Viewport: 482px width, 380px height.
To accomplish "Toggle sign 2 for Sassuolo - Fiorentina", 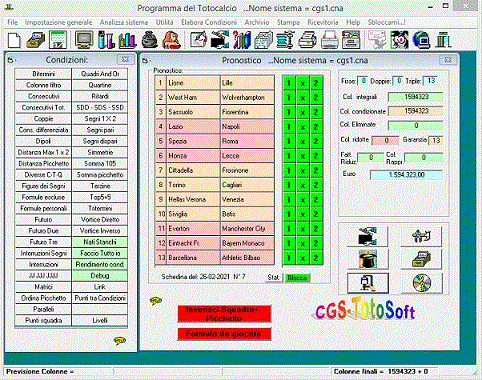I will click(x=316, y=112).
